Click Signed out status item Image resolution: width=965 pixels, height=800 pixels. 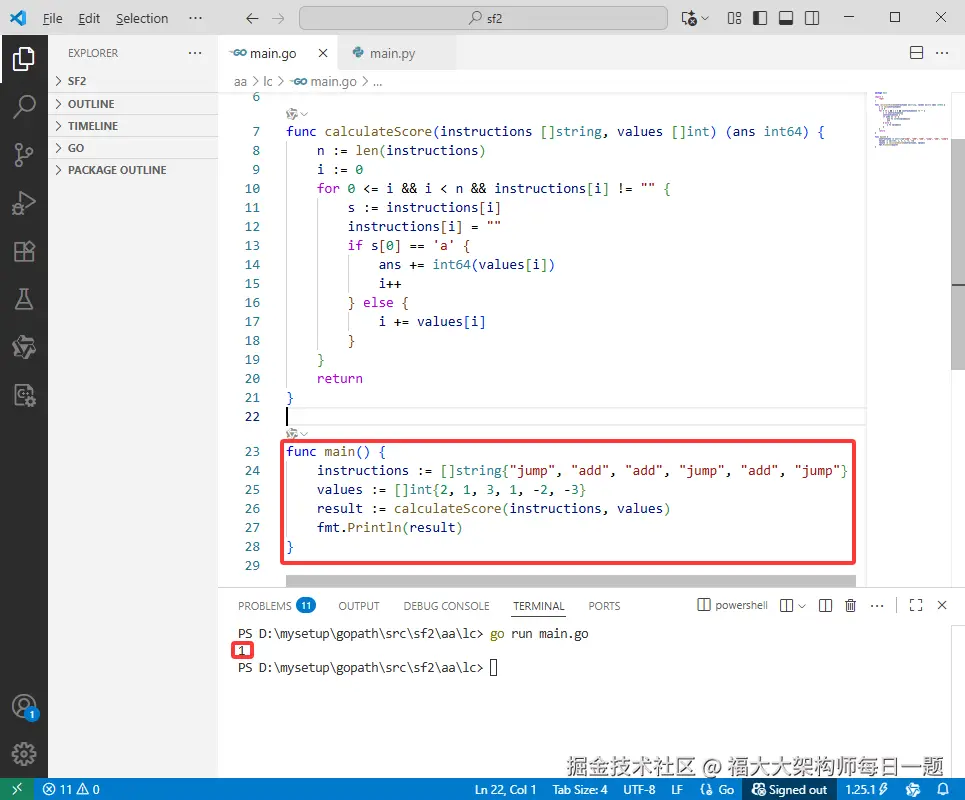[x=790, y=790]
